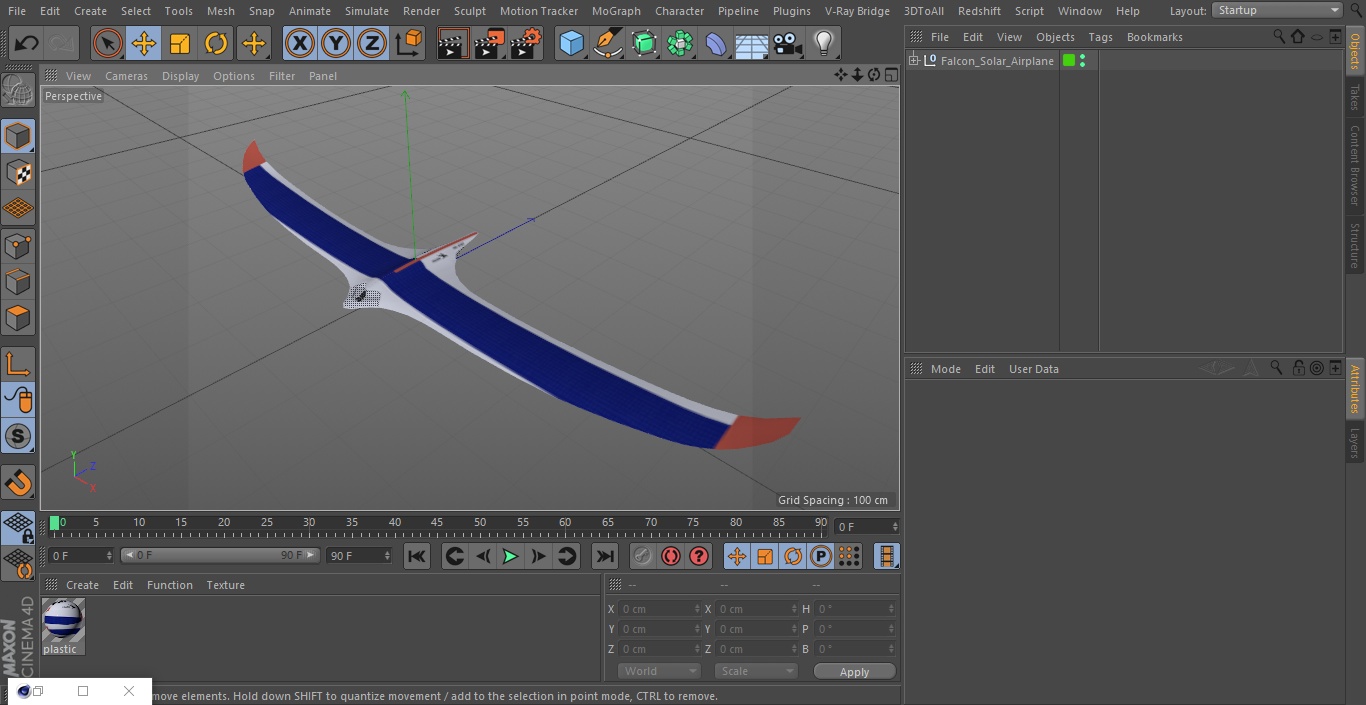Open attributes User Data menu

(1033, 369)
